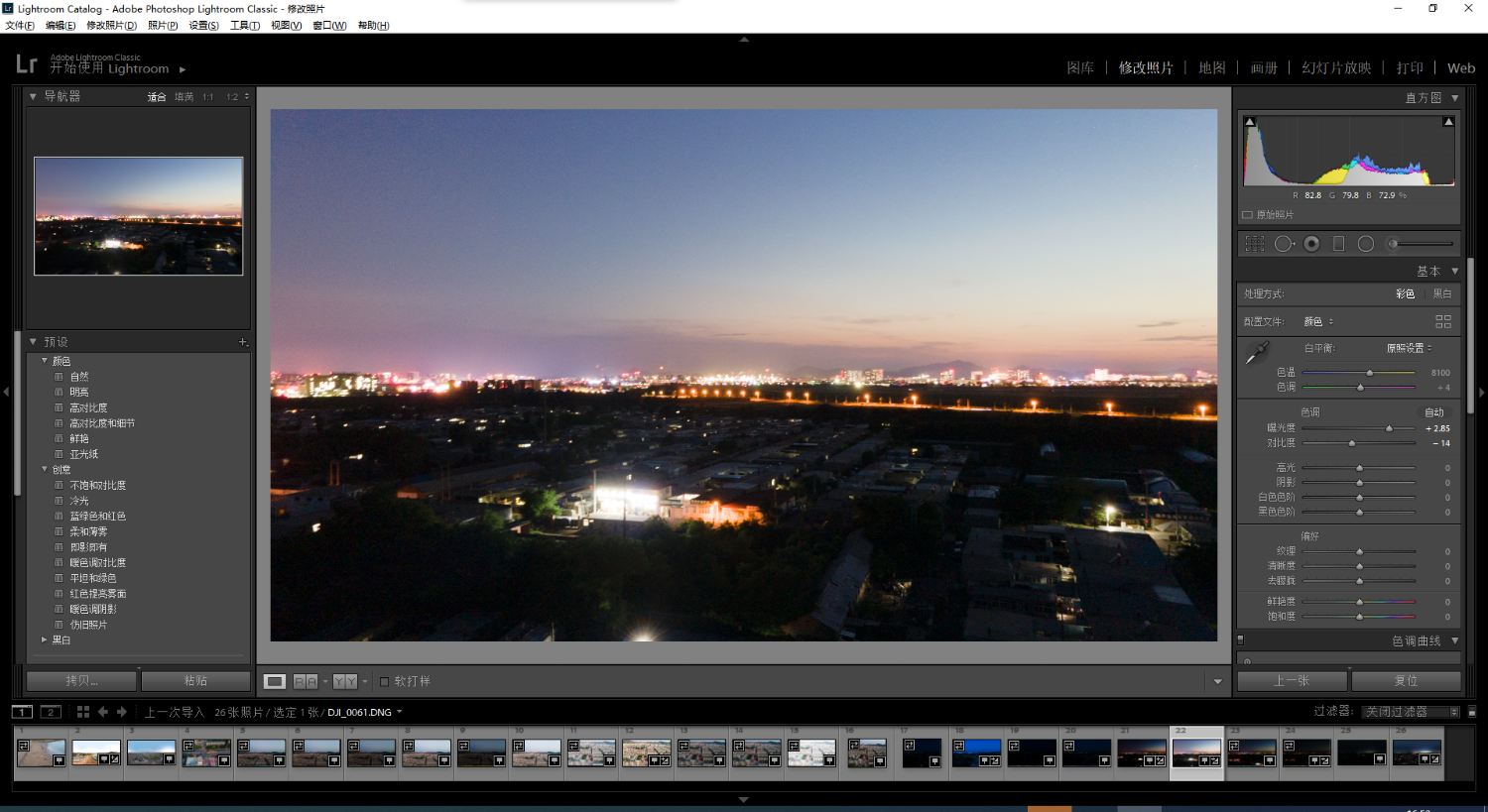Click the filmstrip Grid view icon
This screenshot has width=1488, height=812.
click(83, 712)
